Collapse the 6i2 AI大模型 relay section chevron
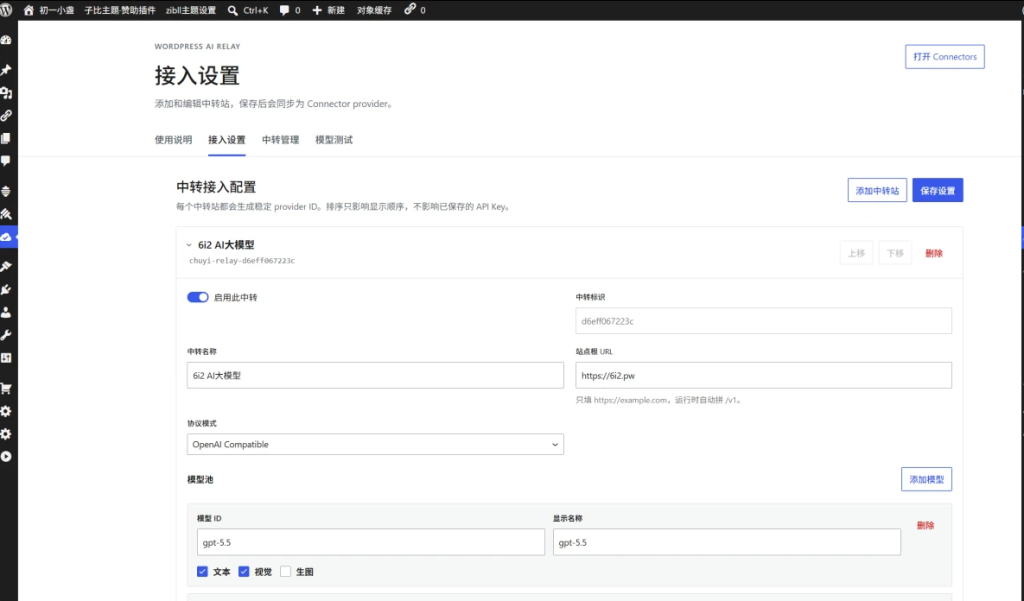 pos(189,245)
